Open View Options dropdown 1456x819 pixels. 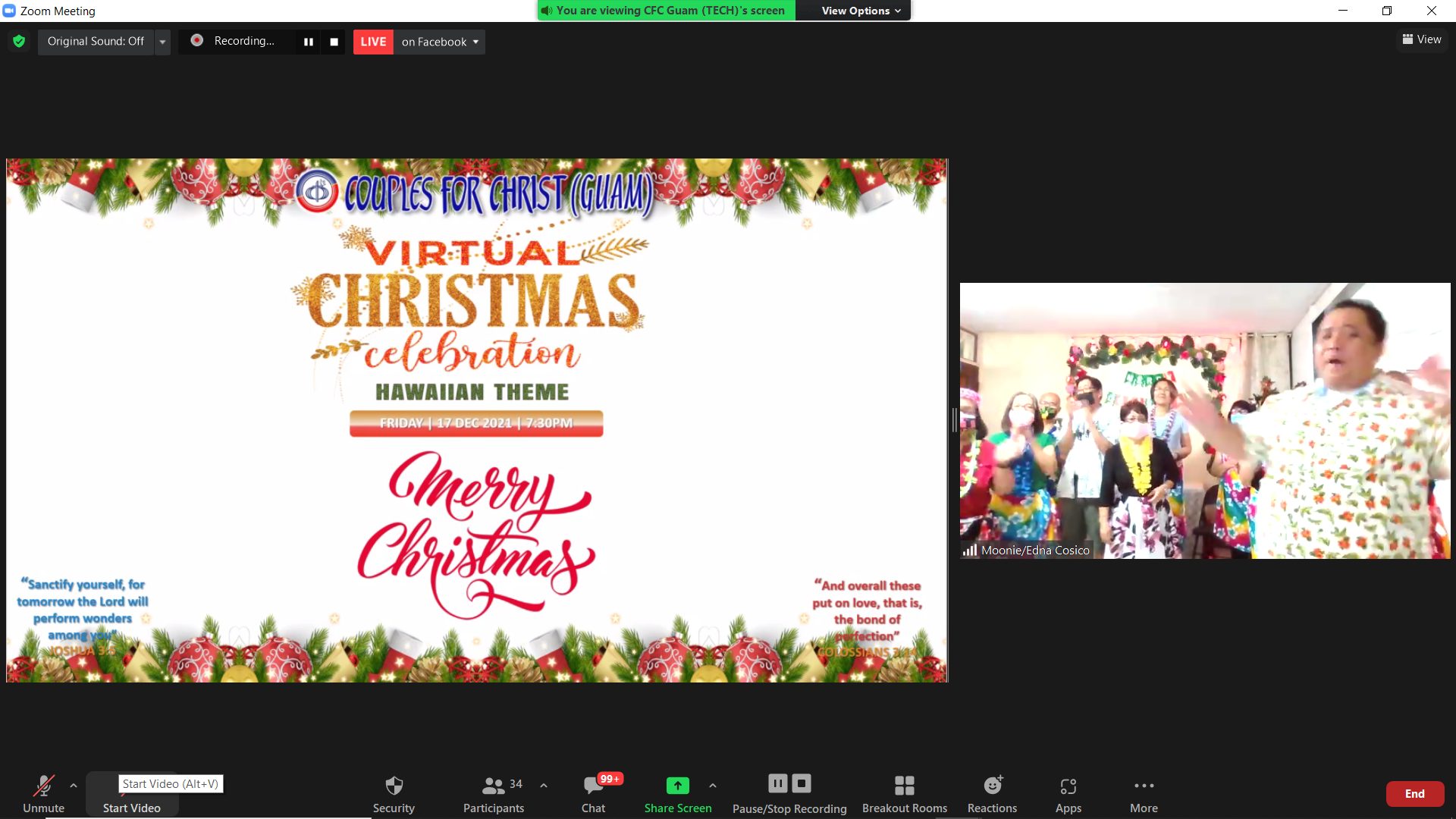coord(861,11)
